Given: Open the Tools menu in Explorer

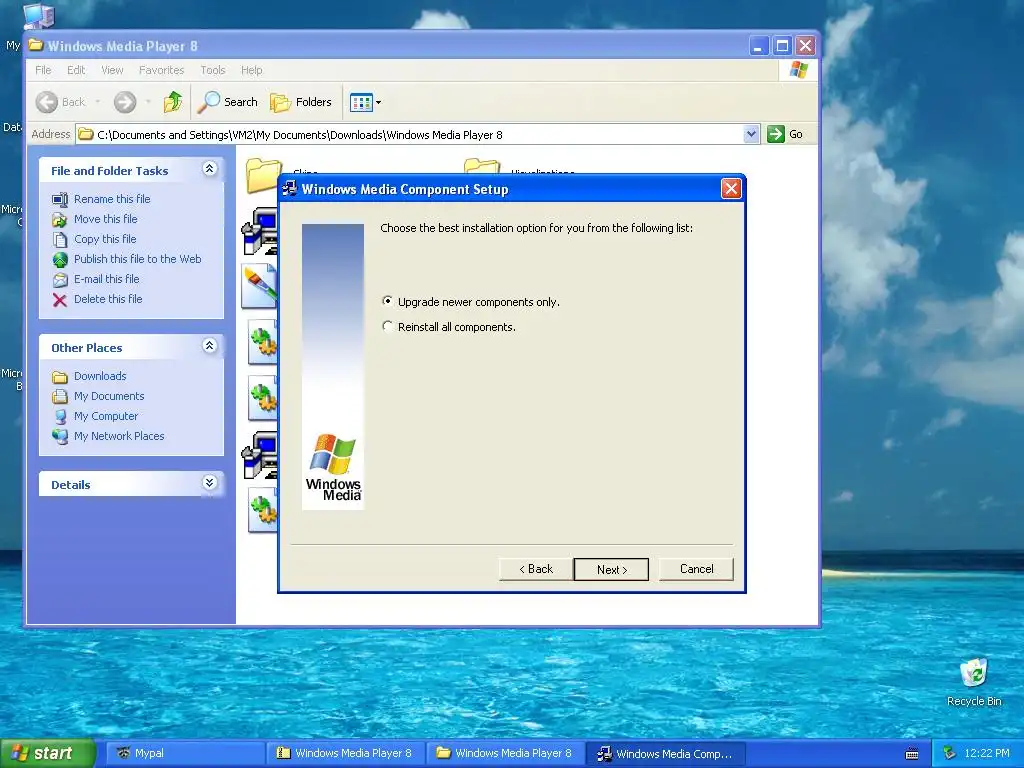Looking at the screenshot, I should click(x=212, y=70).
